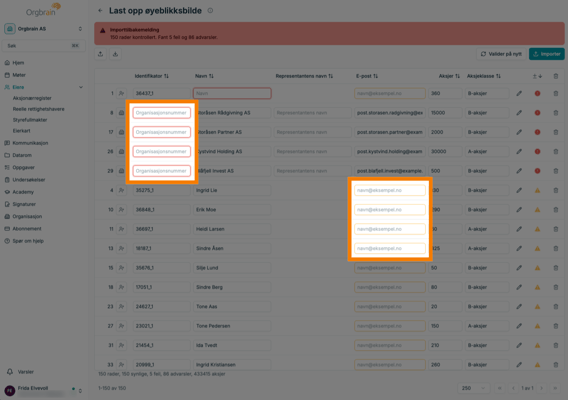Image resolution: width=568 pixels, height=400 pixels.
Task: Sort table by Navn column
Action: 204,76
